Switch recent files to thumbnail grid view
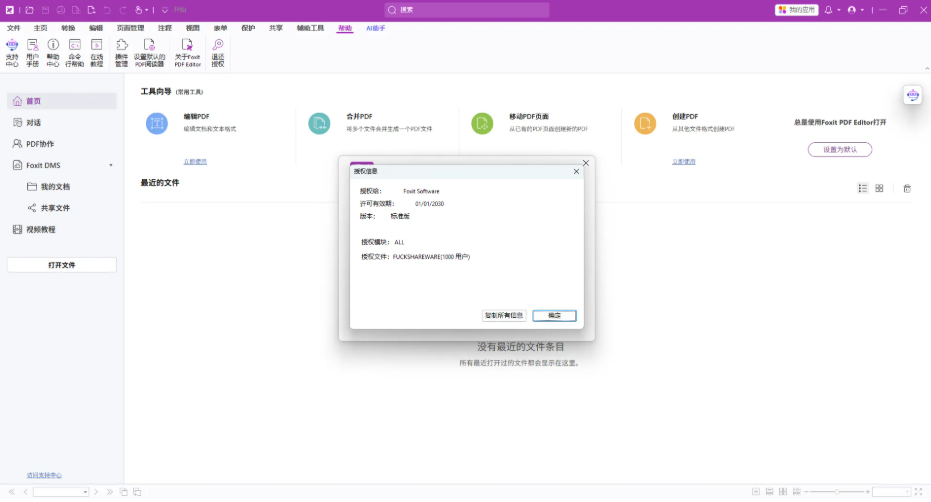This screenshot has height=502, width=931. [x=879, y=188]
